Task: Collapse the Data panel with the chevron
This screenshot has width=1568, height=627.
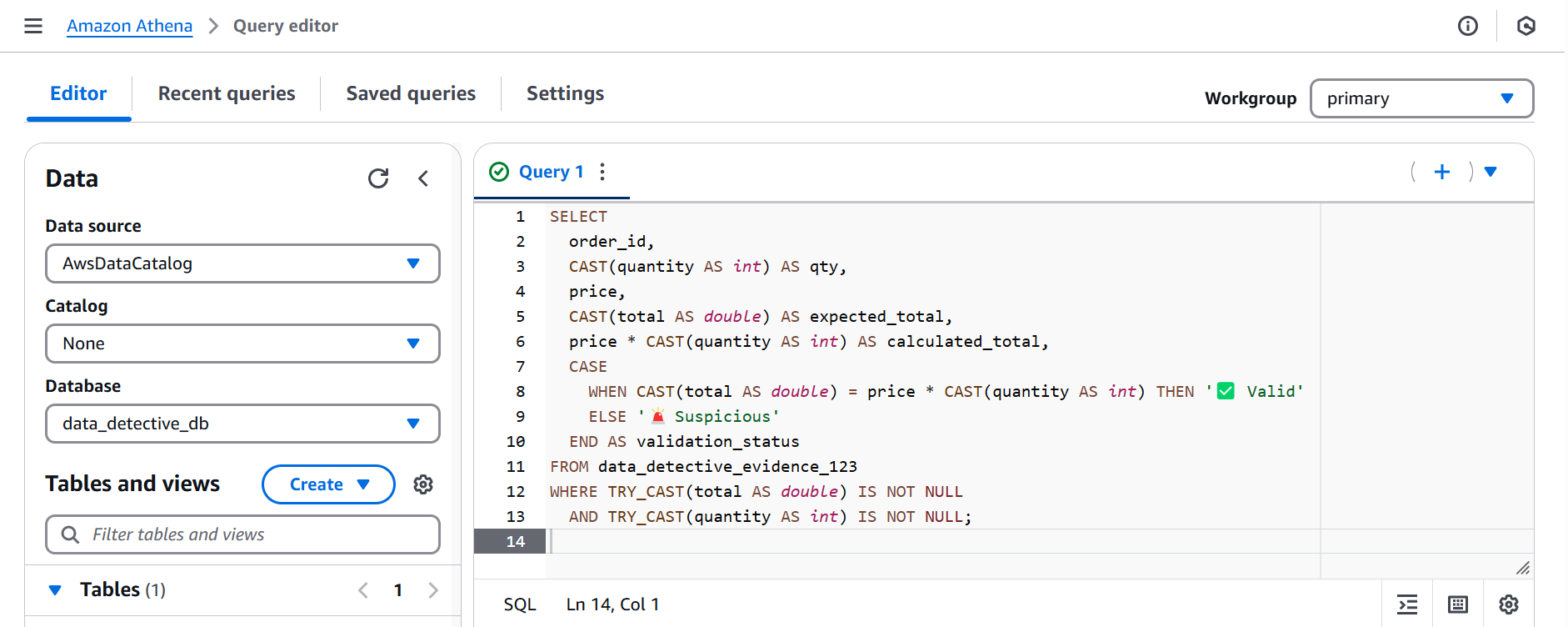Action: click(423, 178)
